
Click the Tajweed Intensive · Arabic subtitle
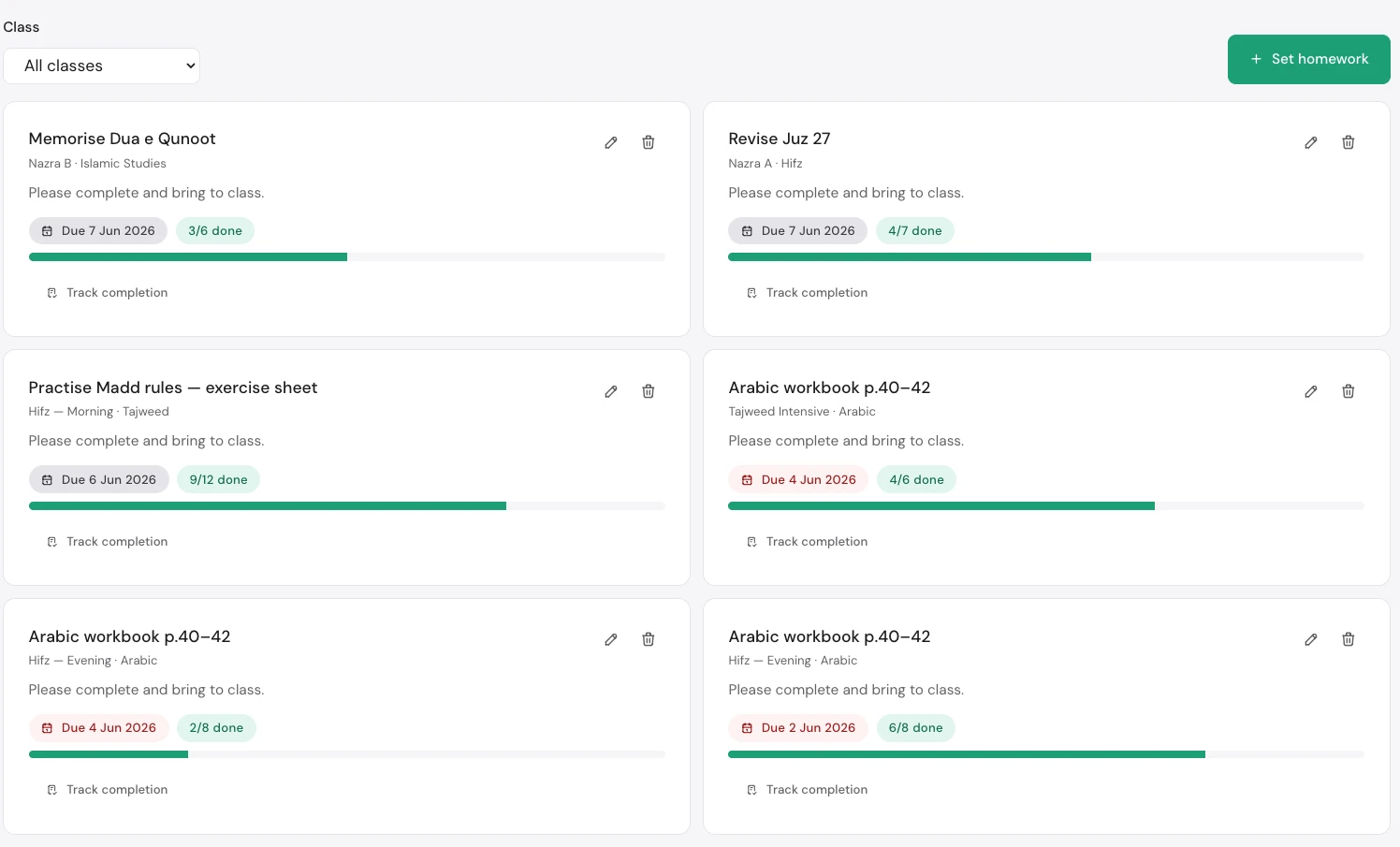(x=802, y=412)
